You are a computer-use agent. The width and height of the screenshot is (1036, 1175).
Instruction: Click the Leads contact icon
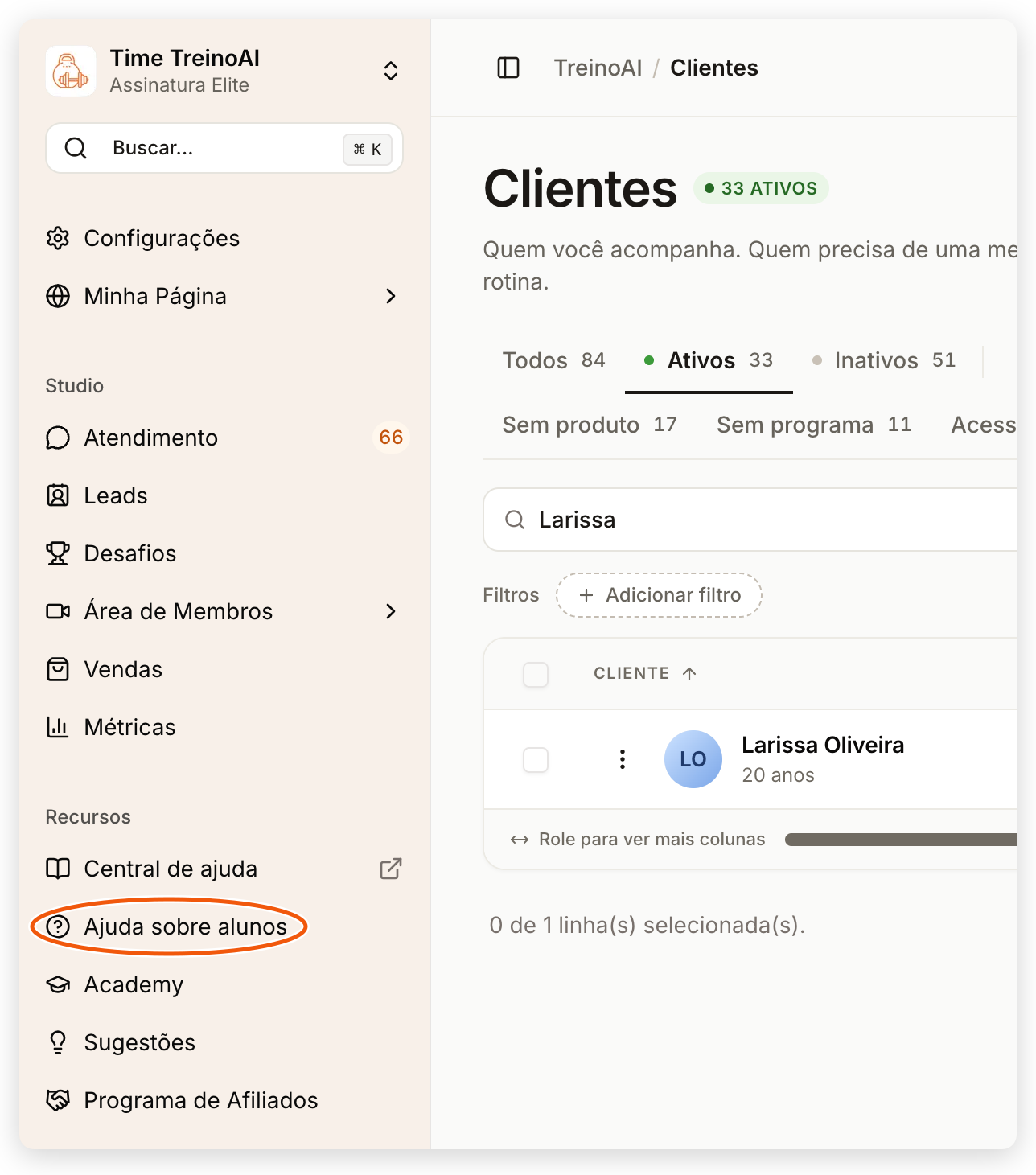58,495
